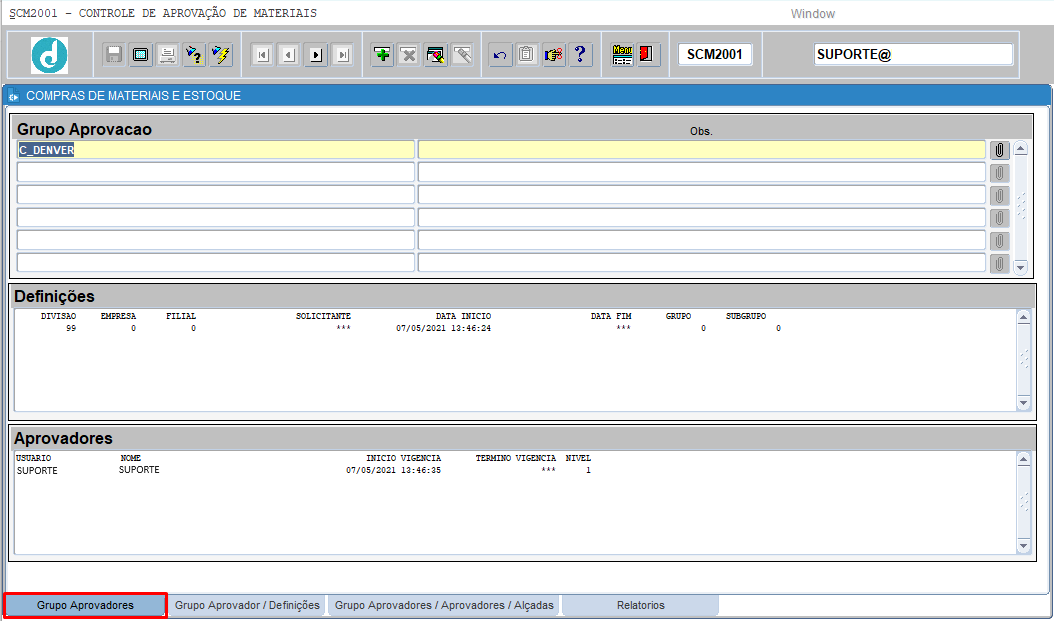Click the delete record X icon
Screen dimensions: 1054x621
click(x=409, y=54)
